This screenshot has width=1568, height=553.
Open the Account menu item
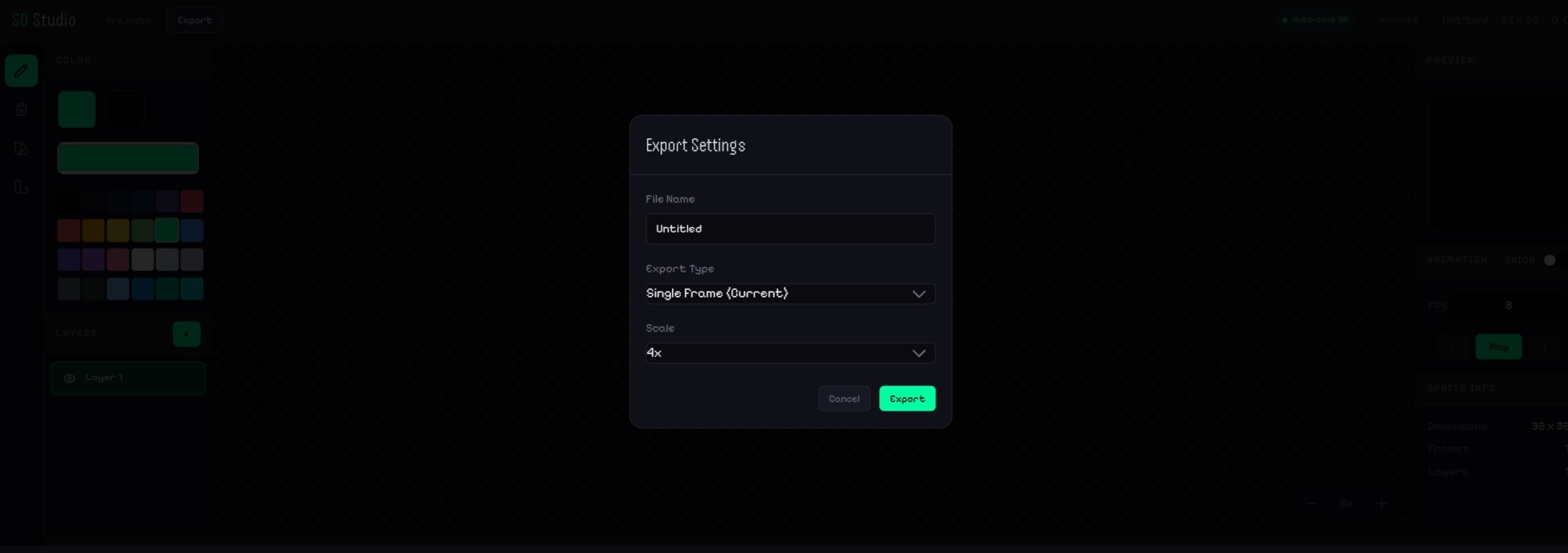(1398, 20)
